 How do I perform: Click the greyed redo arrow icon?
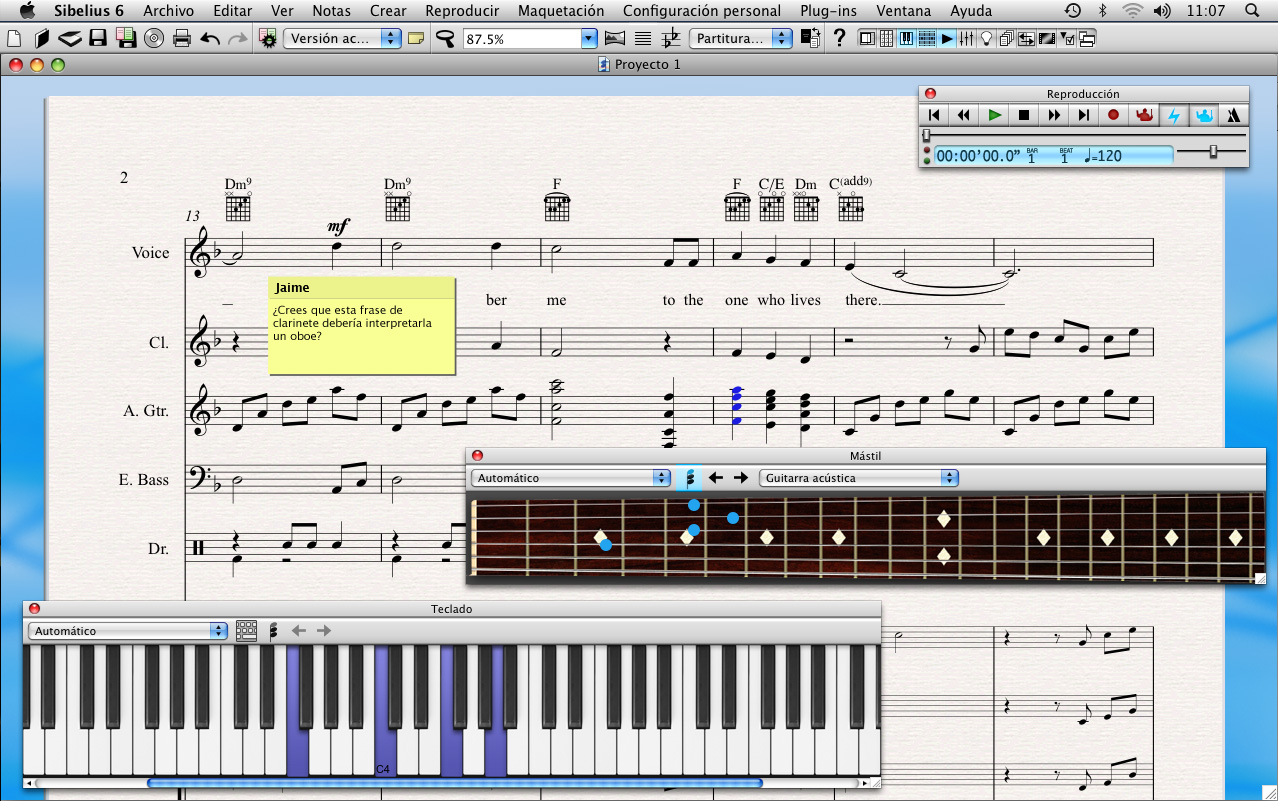coord(237,39)
